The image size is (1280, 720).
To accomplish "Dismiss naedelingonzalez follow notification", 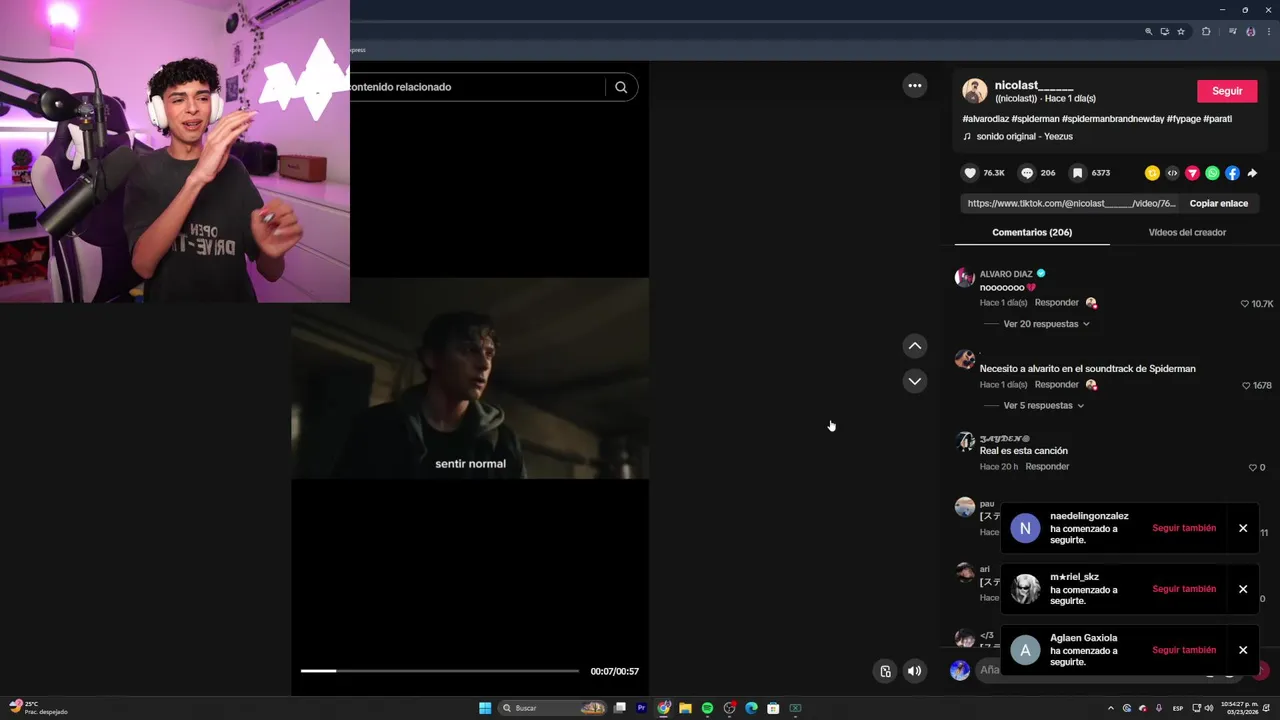I will point(1243,528).
